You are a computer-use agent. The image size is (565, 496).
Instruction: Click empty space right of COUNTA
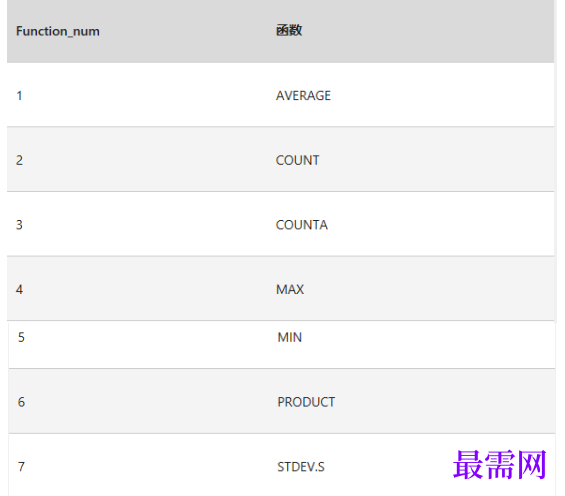coord(441,225)
